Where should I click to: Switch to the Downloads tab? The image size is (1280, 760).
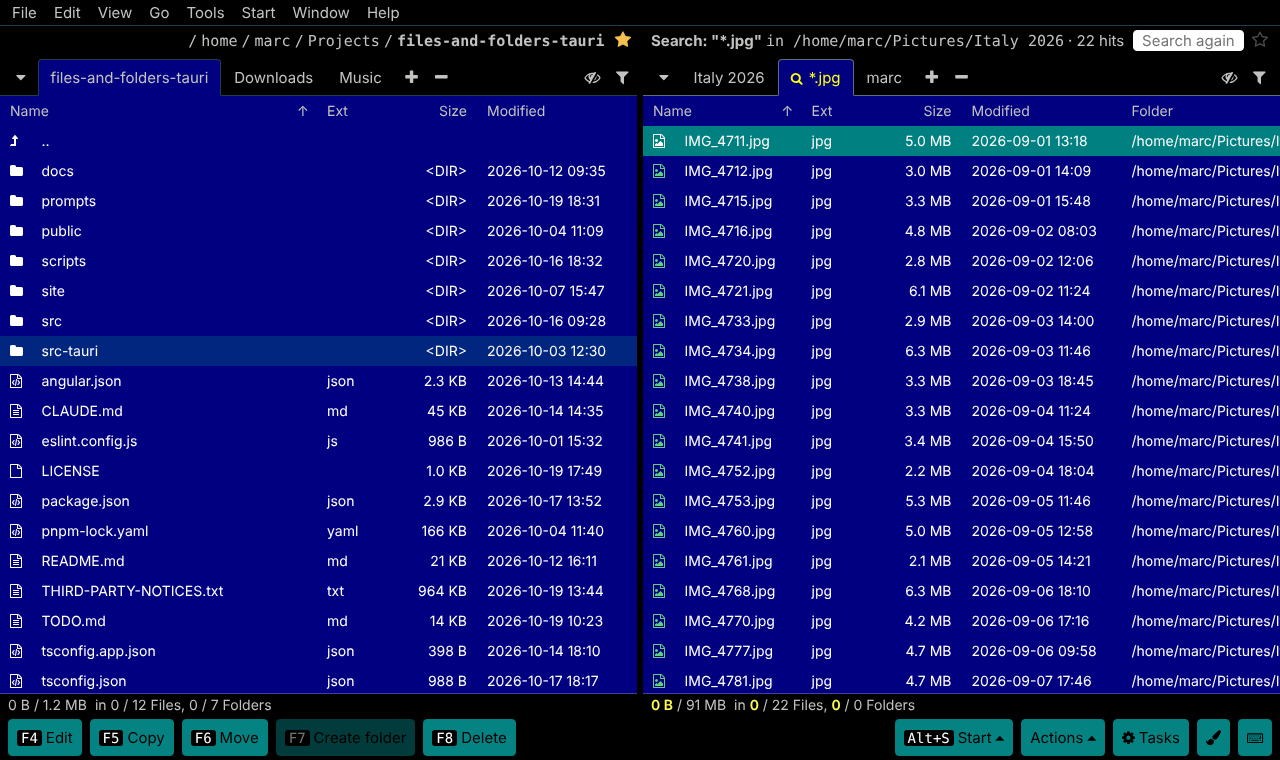[x=273, y=78]
